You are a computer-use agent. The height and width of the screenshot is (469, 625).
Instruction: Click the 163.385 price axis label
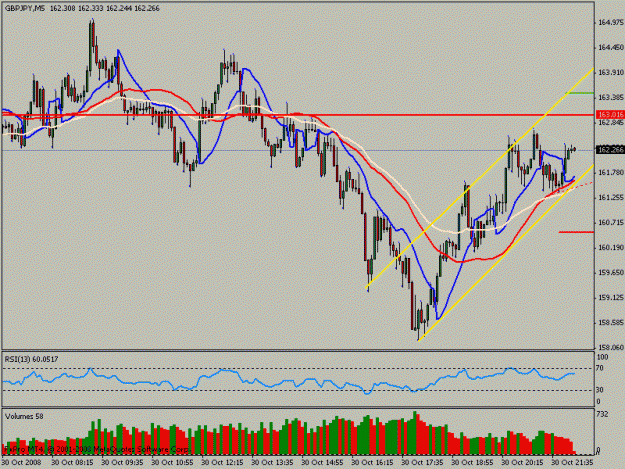[611, 97]
